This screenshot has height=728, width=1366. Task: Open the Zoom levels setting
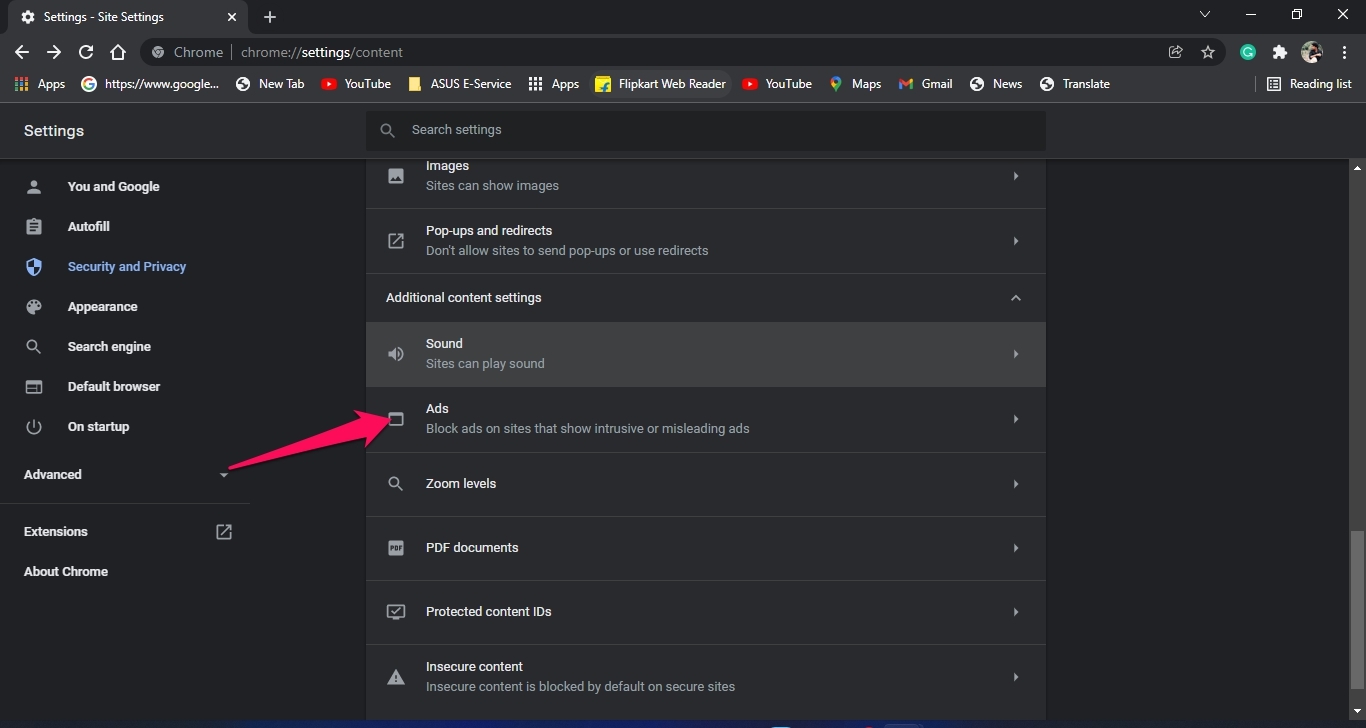[706, 484]
